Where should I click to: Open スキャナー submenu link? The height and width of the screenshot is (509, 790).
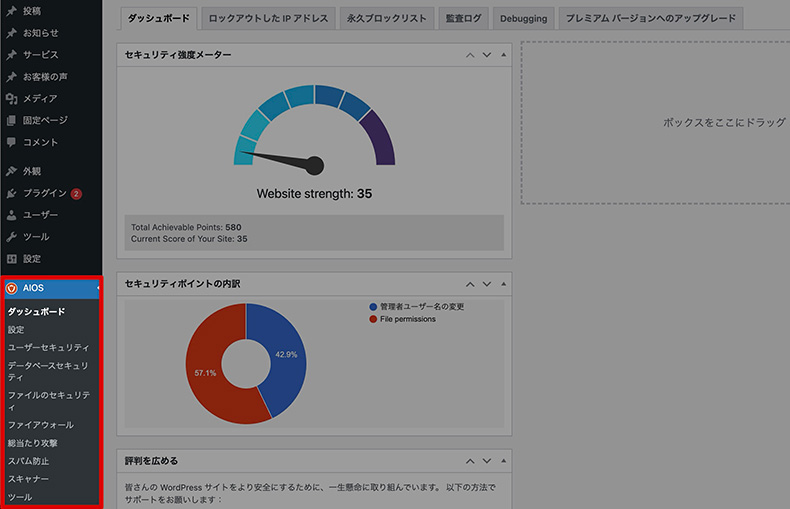28,479
